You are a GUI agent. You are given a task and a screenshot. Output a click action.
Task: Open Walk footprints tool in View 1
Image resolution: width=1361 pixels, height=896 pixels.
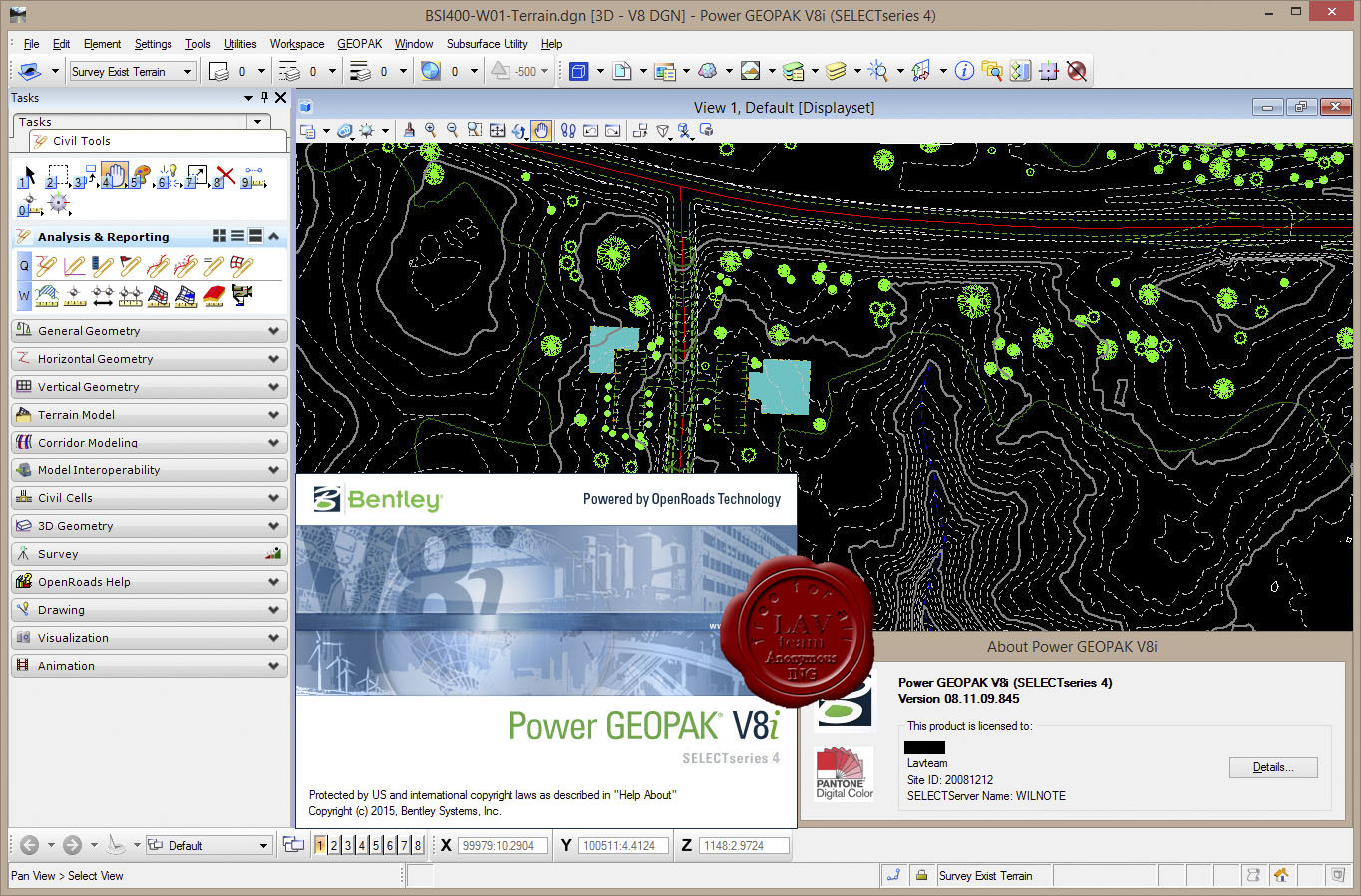(x=568, y=130)
